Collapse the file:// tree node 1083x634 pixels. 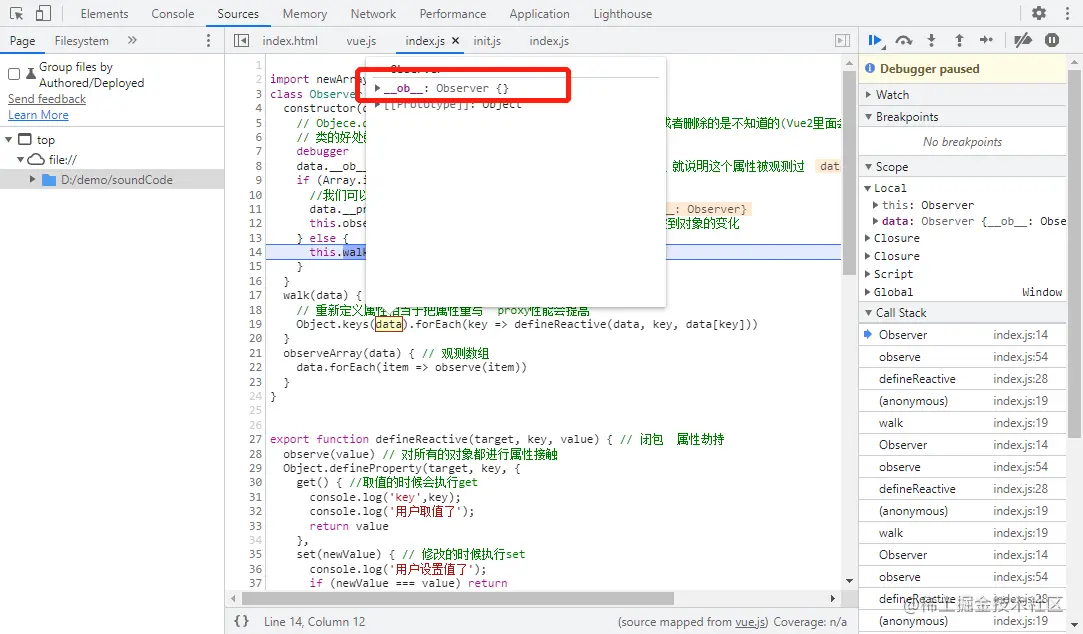point(20,160)
